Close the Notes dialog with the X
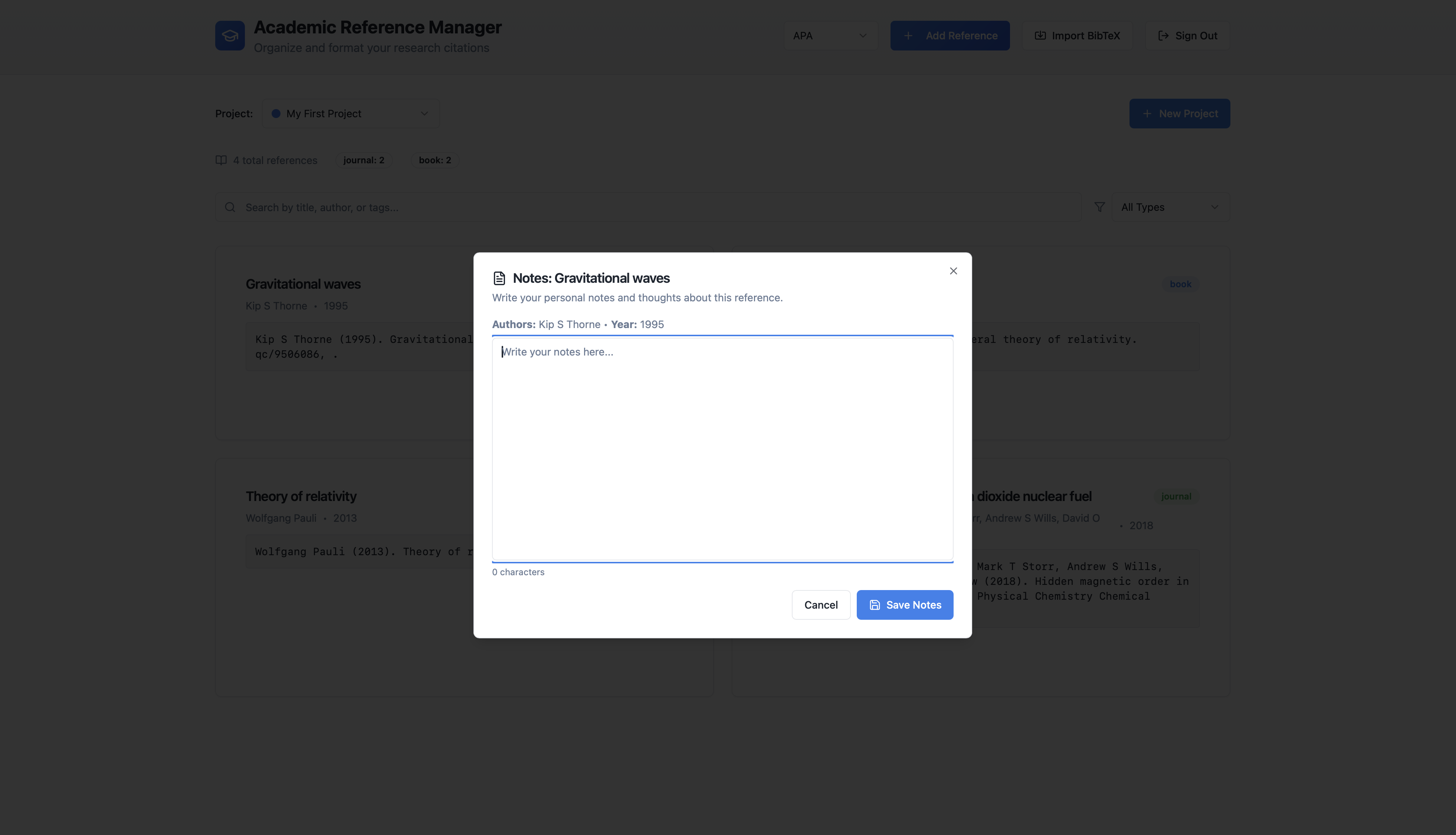This screenshot has width=1456, height=835. [953, 271]
